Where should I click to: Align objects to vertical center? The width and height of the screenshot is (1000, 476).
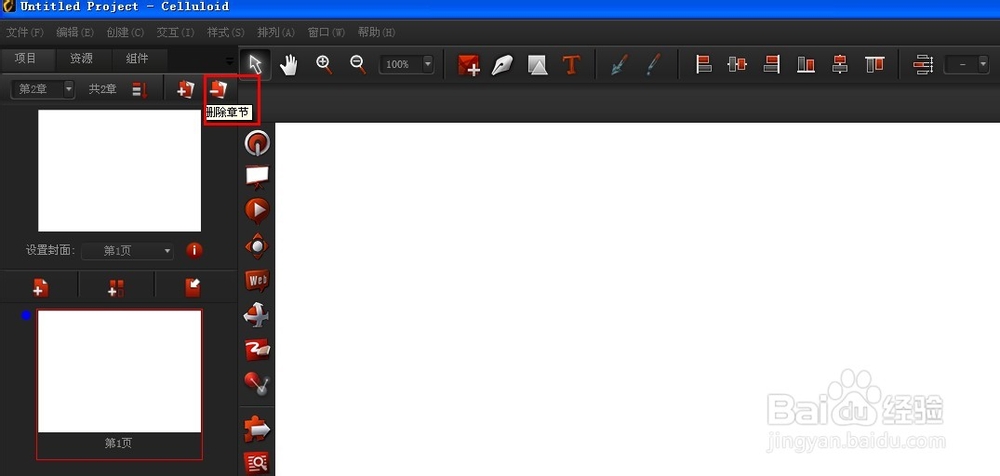tap(840, 64)
